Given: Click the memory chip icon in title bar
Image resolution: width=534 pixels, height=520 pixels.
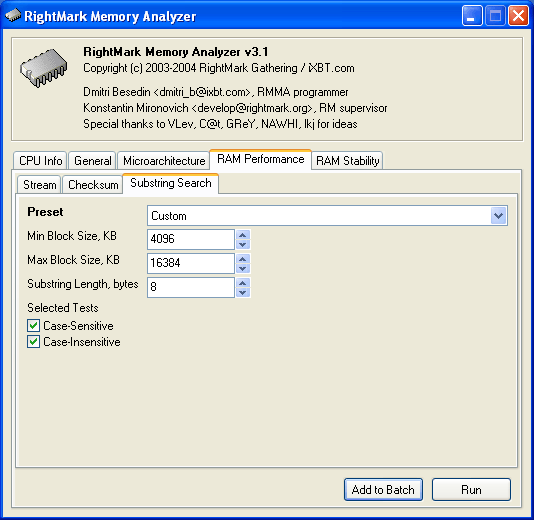Looking at the screenshot, I should (13, 15).
